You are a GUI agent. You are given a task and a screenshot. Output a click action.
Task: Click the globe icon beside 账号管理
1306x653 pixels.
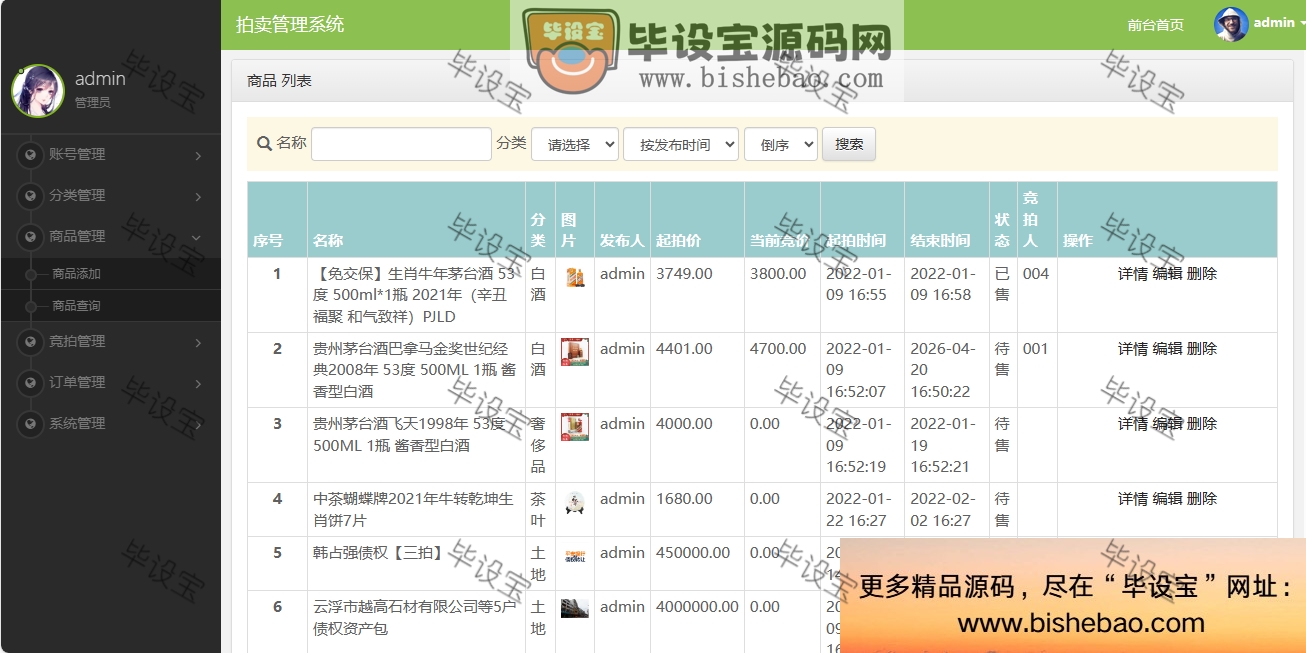[31, 155]
